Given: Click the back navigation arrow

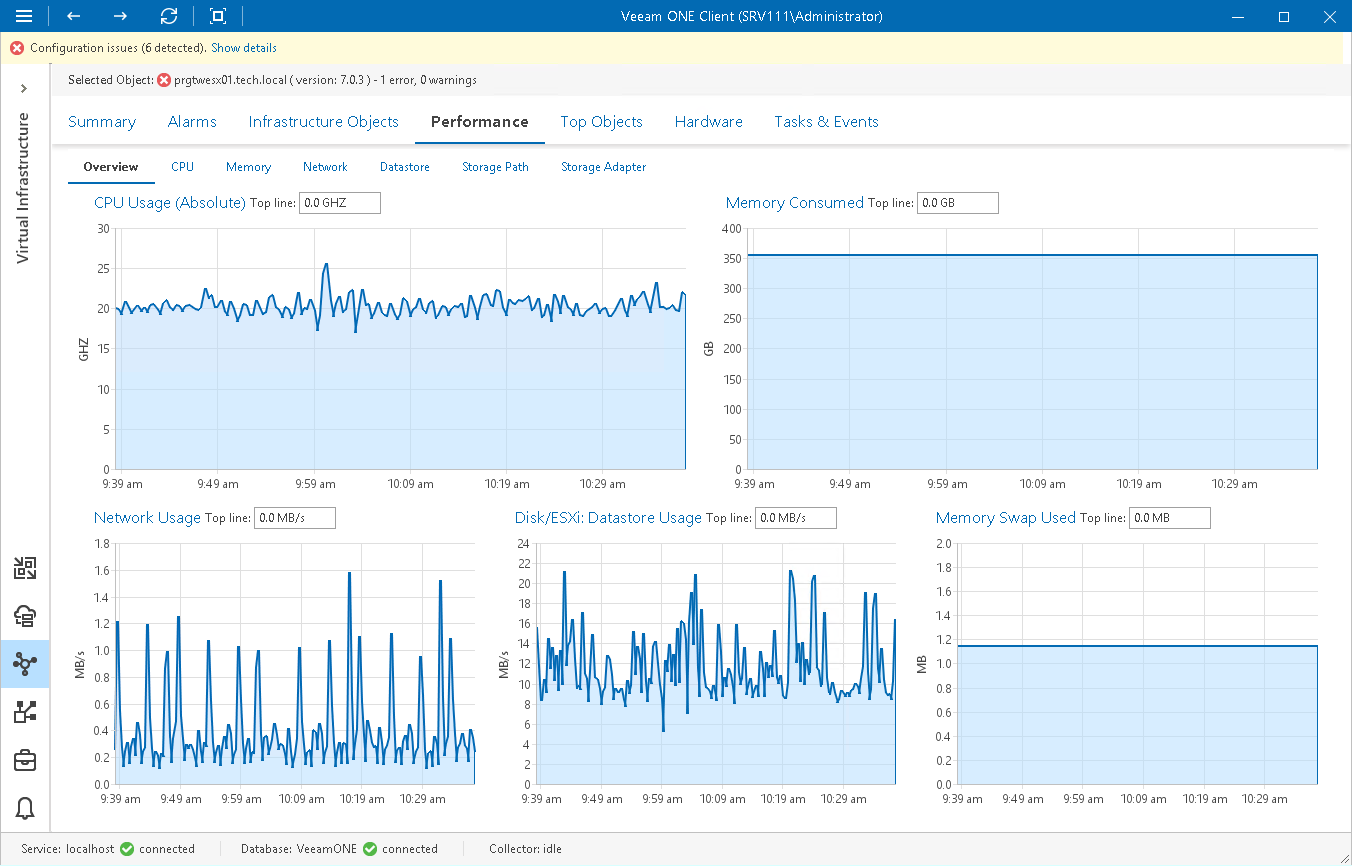Looking at the screenshot, I should [x=74, y=16].
